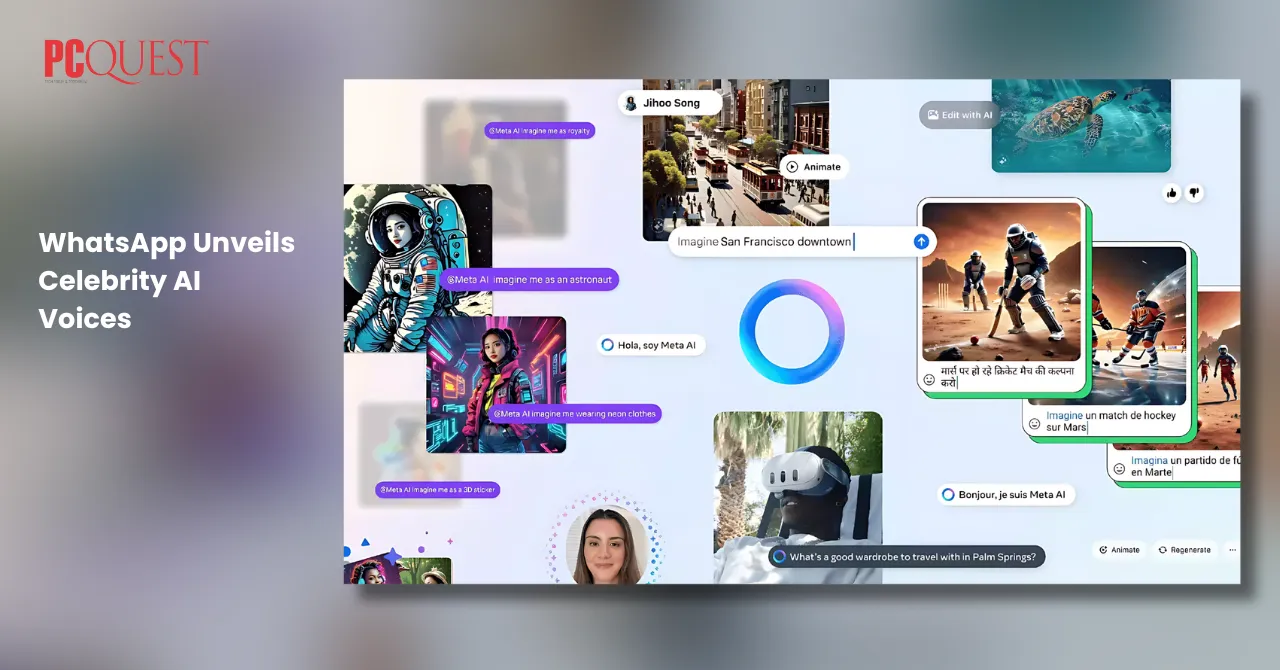Click the cricket on Mars image

(x=1001, y=282)
